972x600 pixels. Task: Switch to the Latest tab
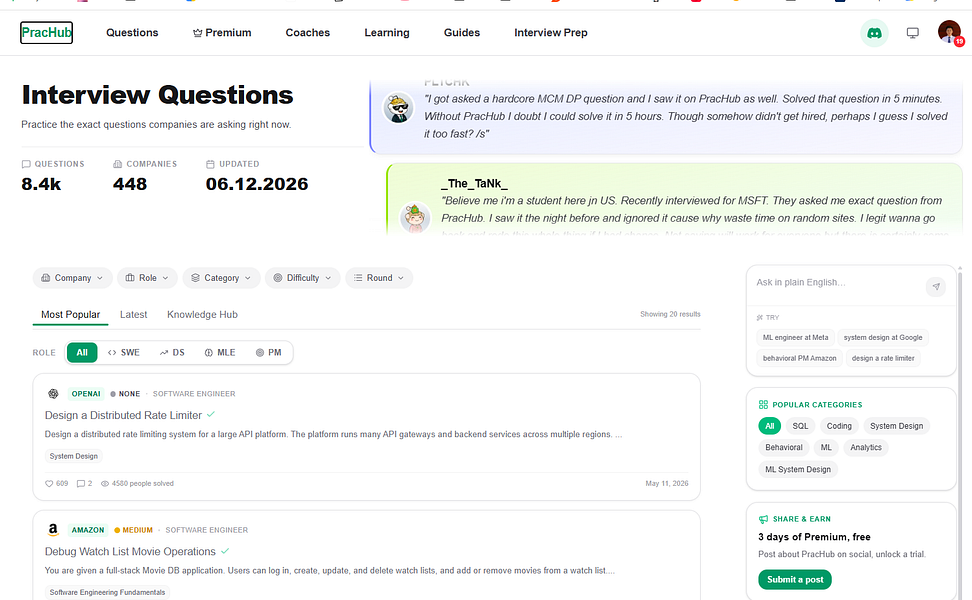tap(133, 314)
